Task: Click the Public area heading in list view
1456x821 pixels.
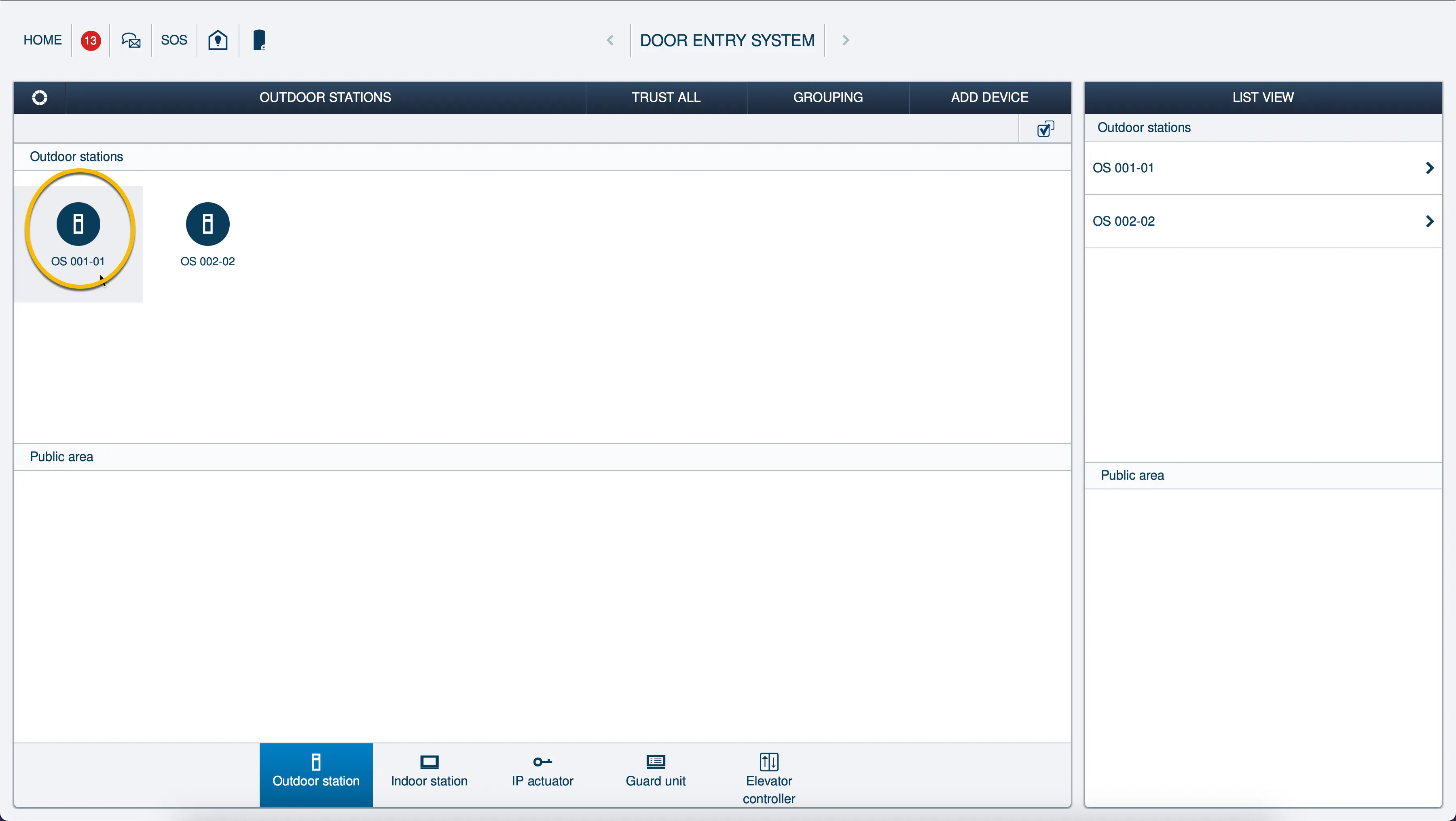Action: [x=1132, y=475]
